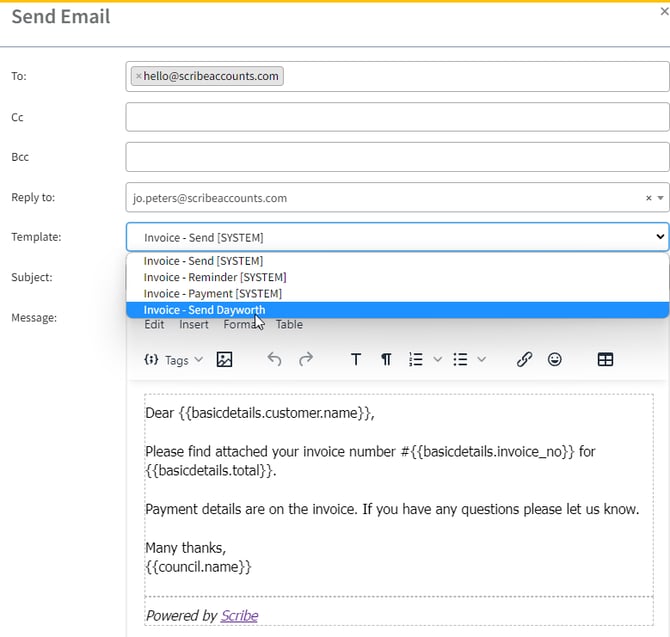
Task: Choose Invoice - Payment [SYSTEM] option
Action: [x=212, y=294]
